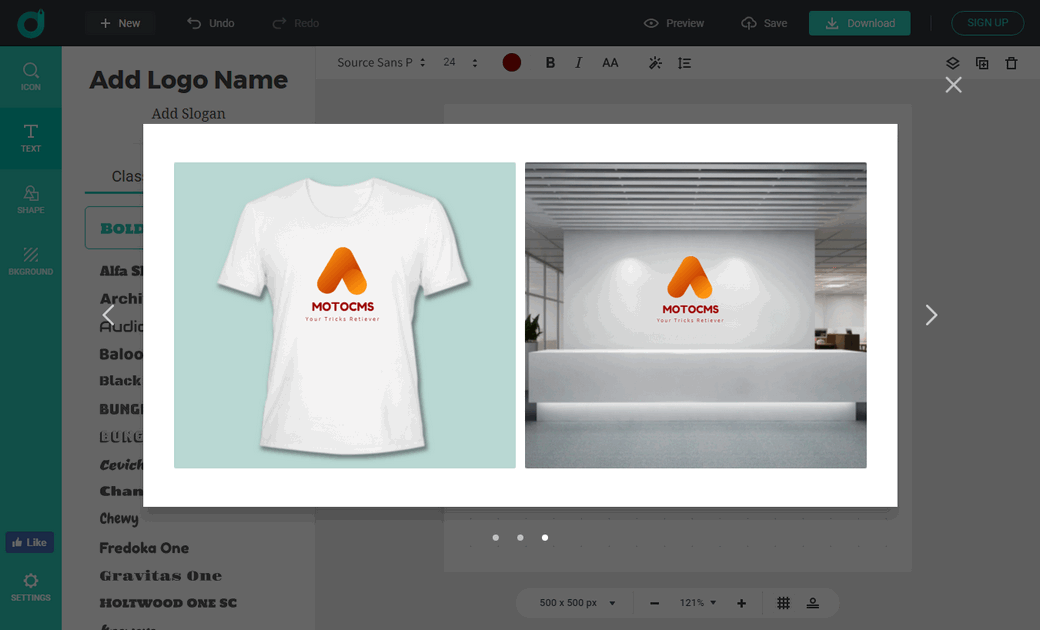Delete element with the trash icon
1040x630 pixels.
[1011, 63]
